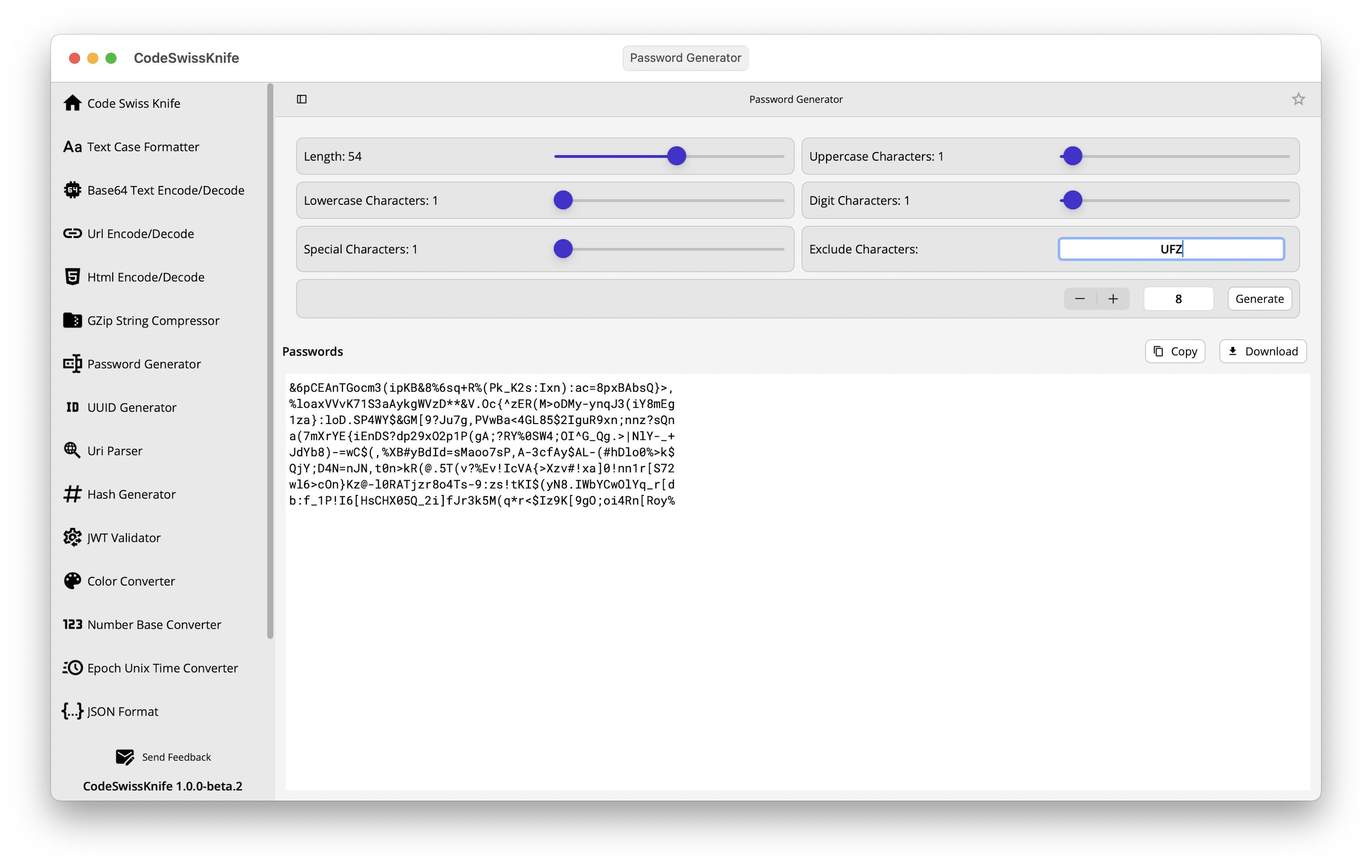1372x868 pixels.
Task: Click the Color Converter palette icon
Action: point(72,581)
